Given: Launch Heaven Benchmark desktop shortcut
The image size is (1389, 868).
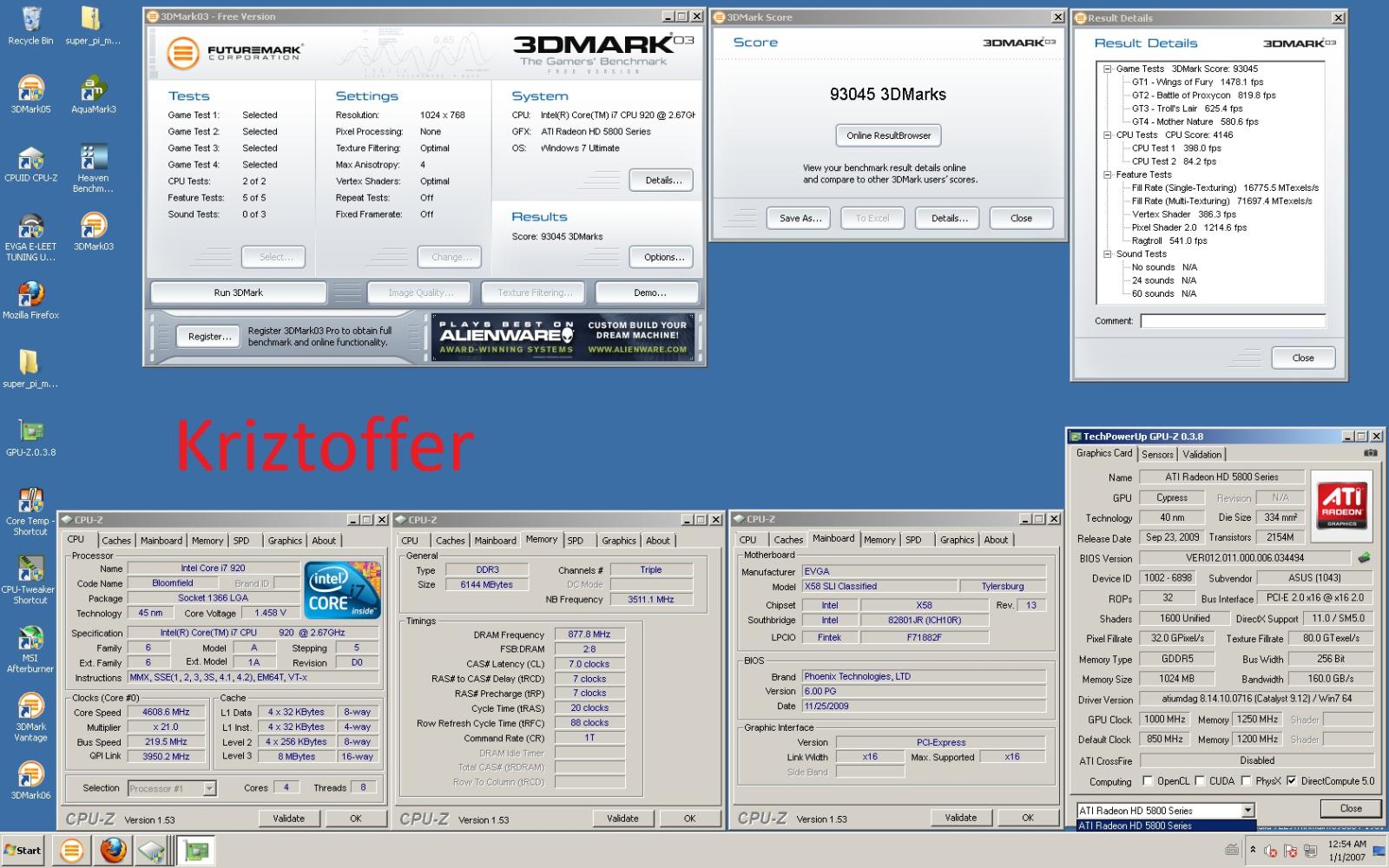Looking at the screenshot, I should pos(93,168).
